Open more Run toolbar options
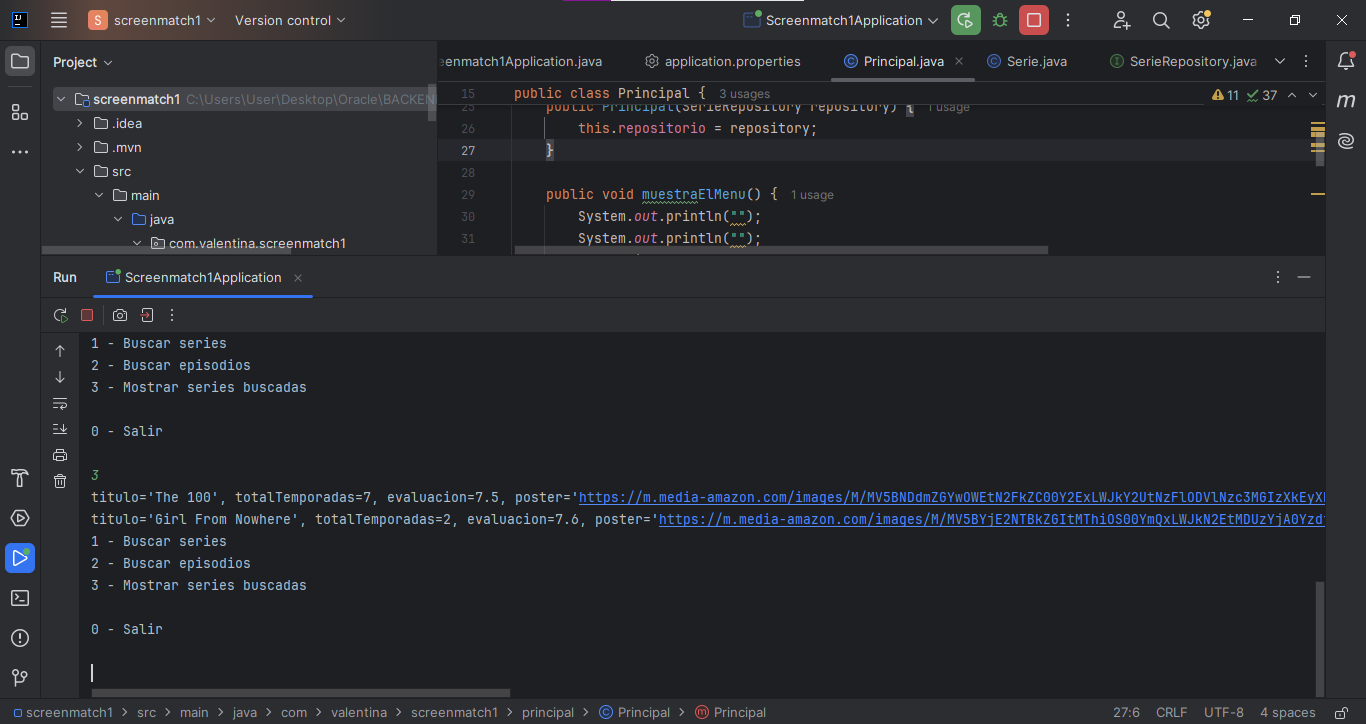This screenshot has width=1366, height=724. (x=172, y=315)
